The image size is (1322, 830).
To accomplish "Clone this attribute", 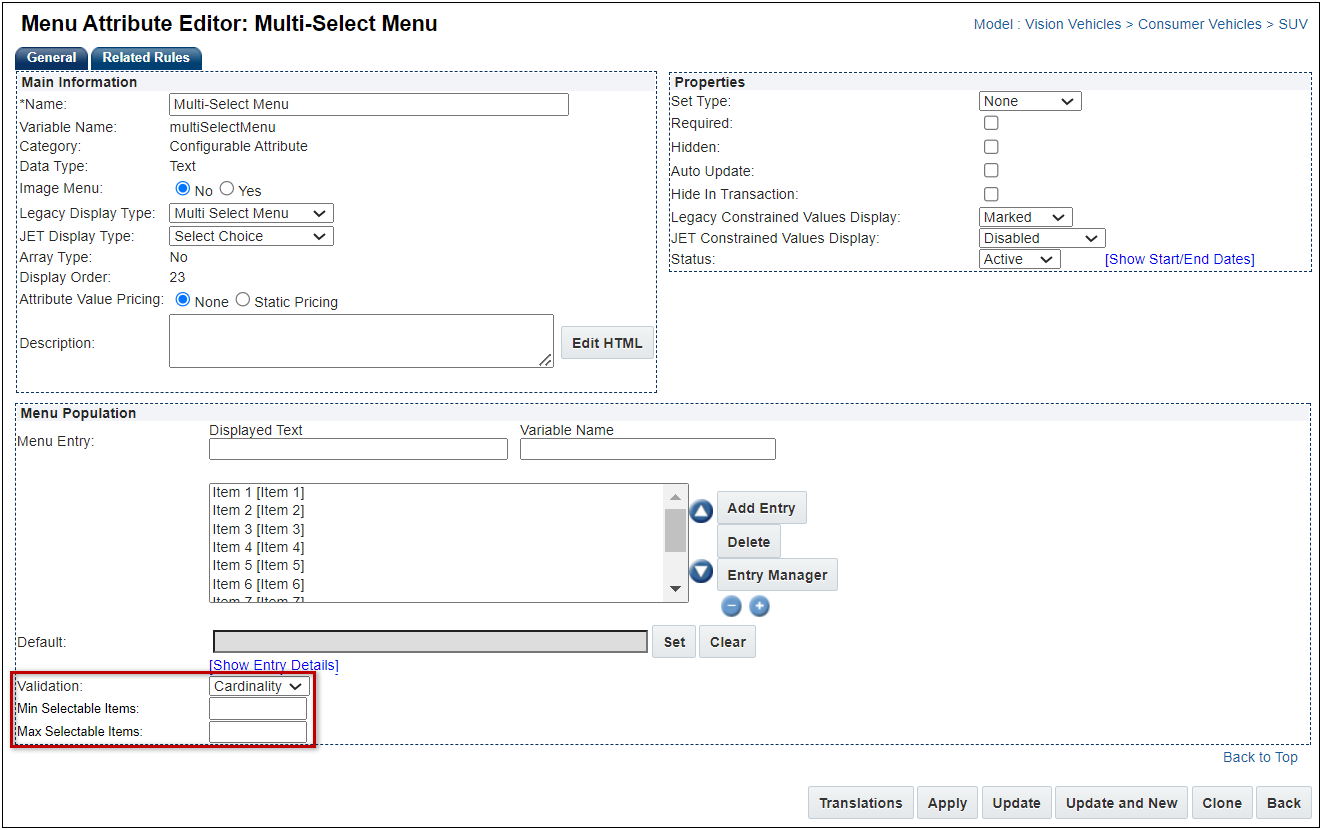I will pyautogui.click(x=1222, y=803).
